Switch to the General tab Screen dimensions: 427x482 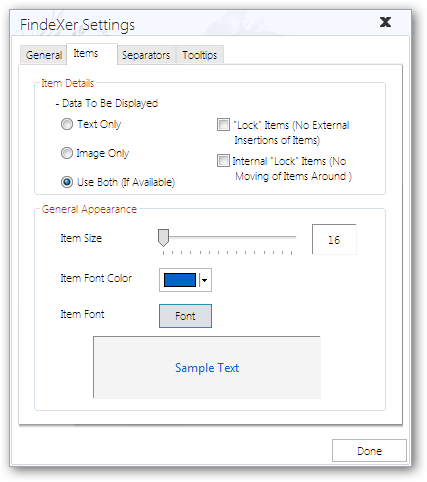click(43, 55)
